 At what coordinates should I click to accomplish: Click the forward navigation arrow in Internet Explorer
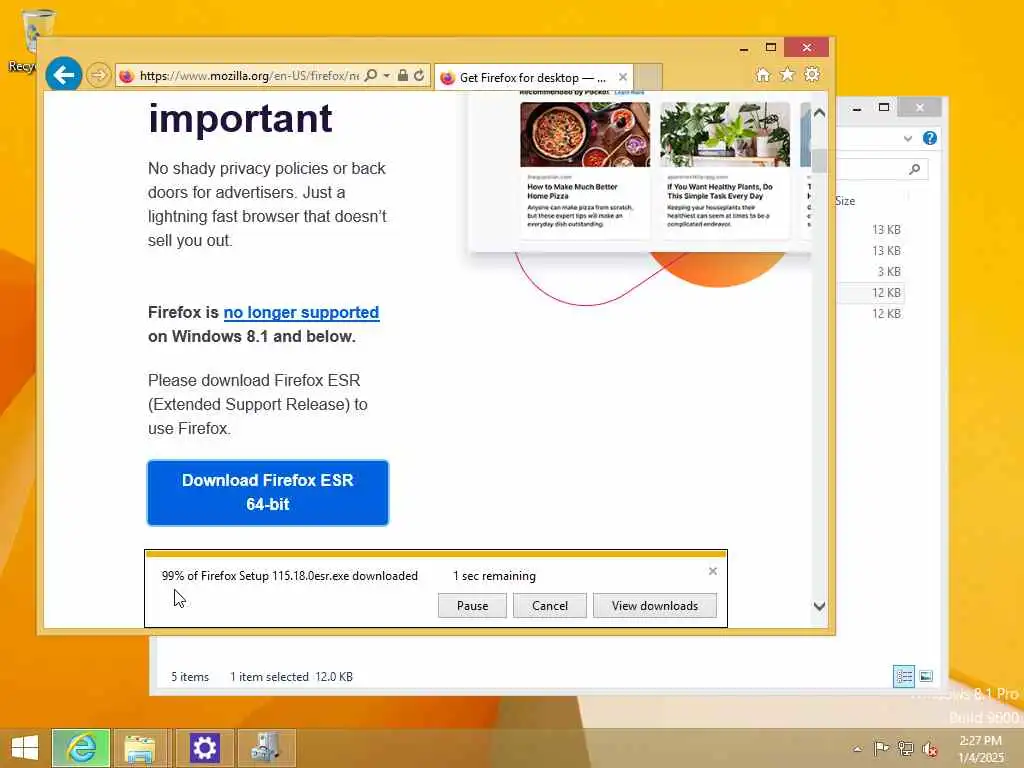pyautogui.click(x=99, y=75)
